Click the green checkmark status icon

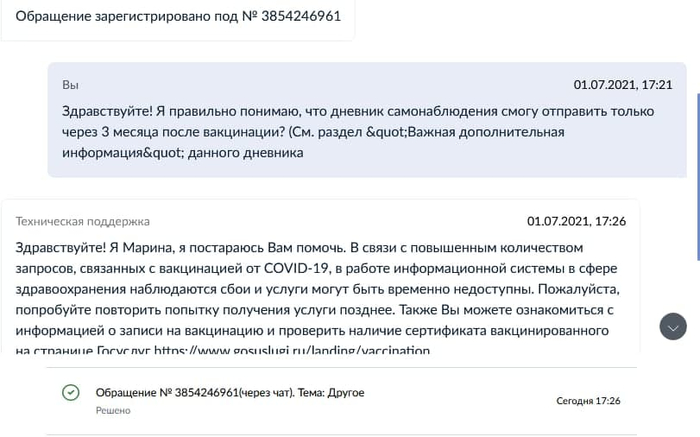(70, 393)
